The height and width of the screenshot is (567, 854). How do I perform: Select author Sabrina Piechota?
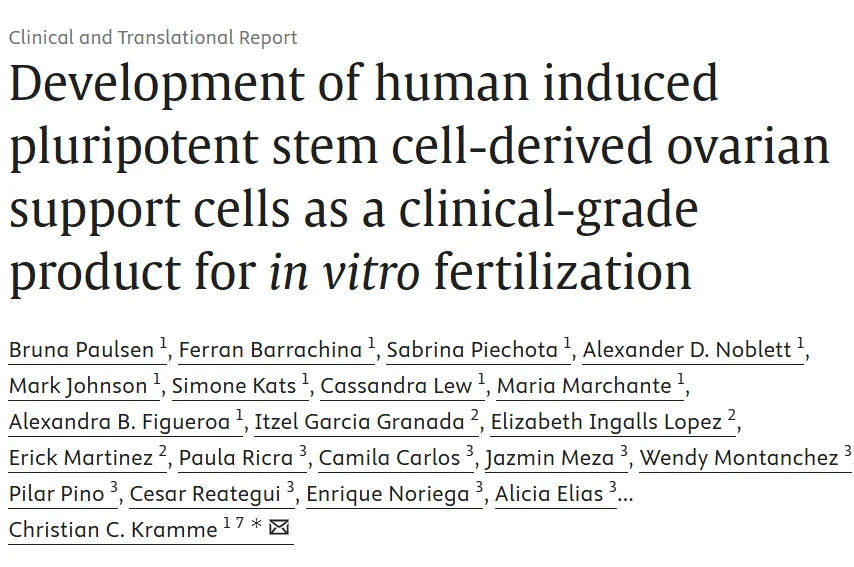tap(472, 350)
